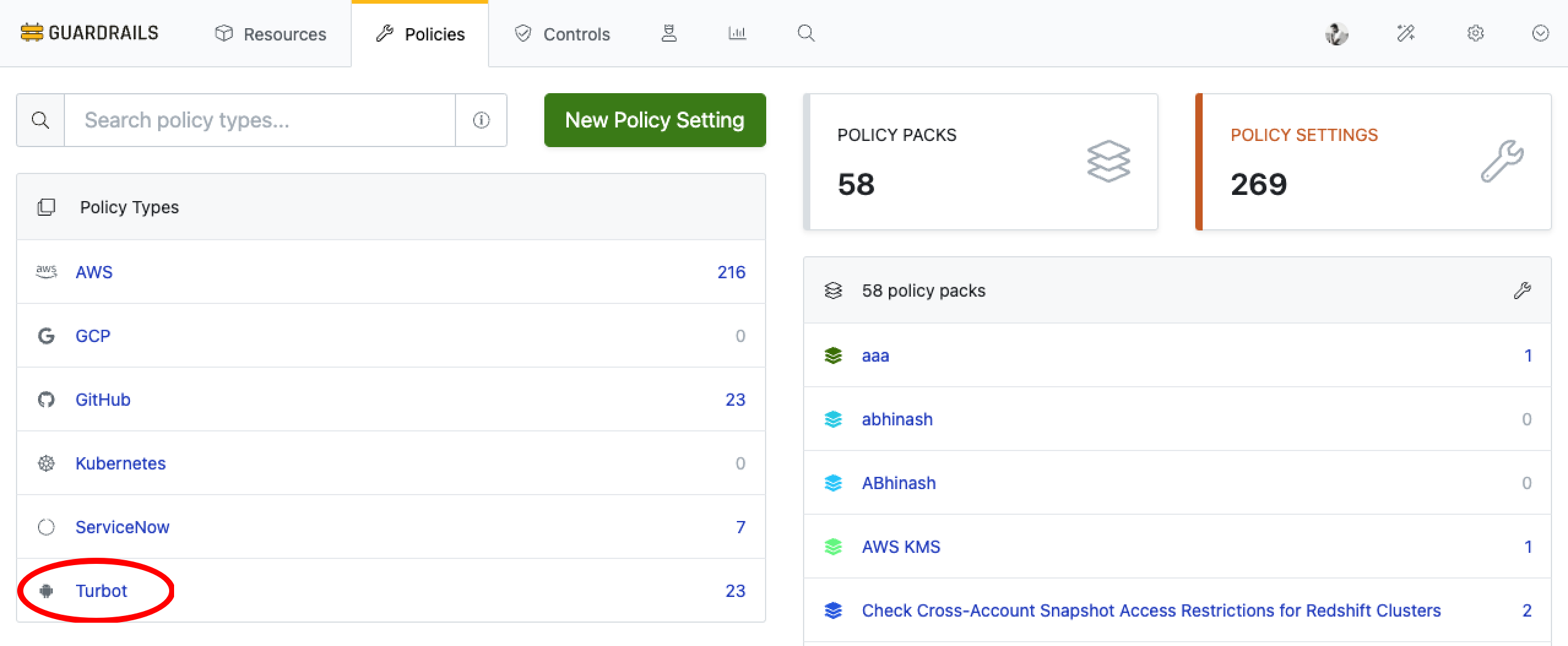
Task: Open the user profile avatar
Action: 1336,33
